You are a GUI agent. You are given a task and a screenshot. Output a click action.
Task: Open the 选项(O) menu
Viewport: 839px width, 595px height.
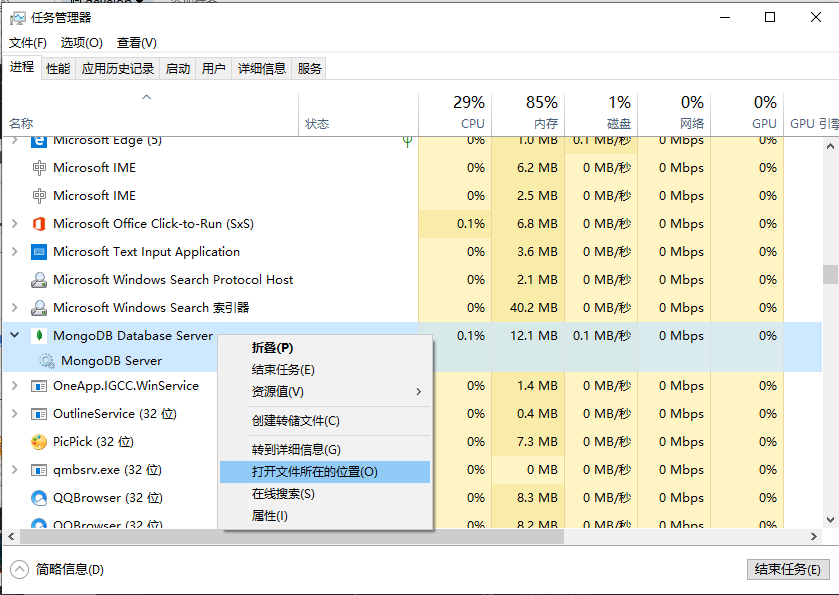click(x=81, y=43)
